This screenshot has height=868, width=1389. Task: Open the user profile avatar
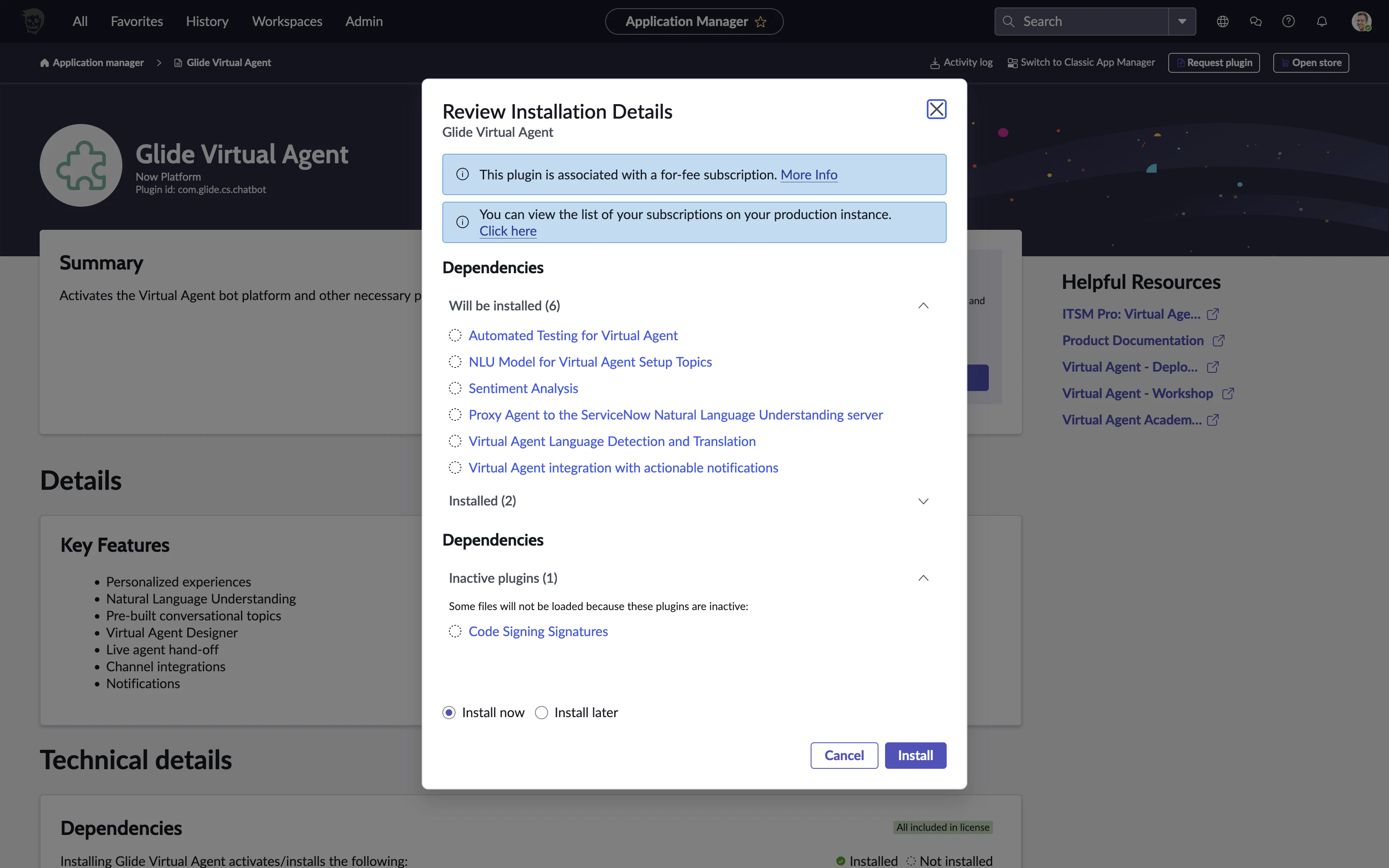point(1361,21)
